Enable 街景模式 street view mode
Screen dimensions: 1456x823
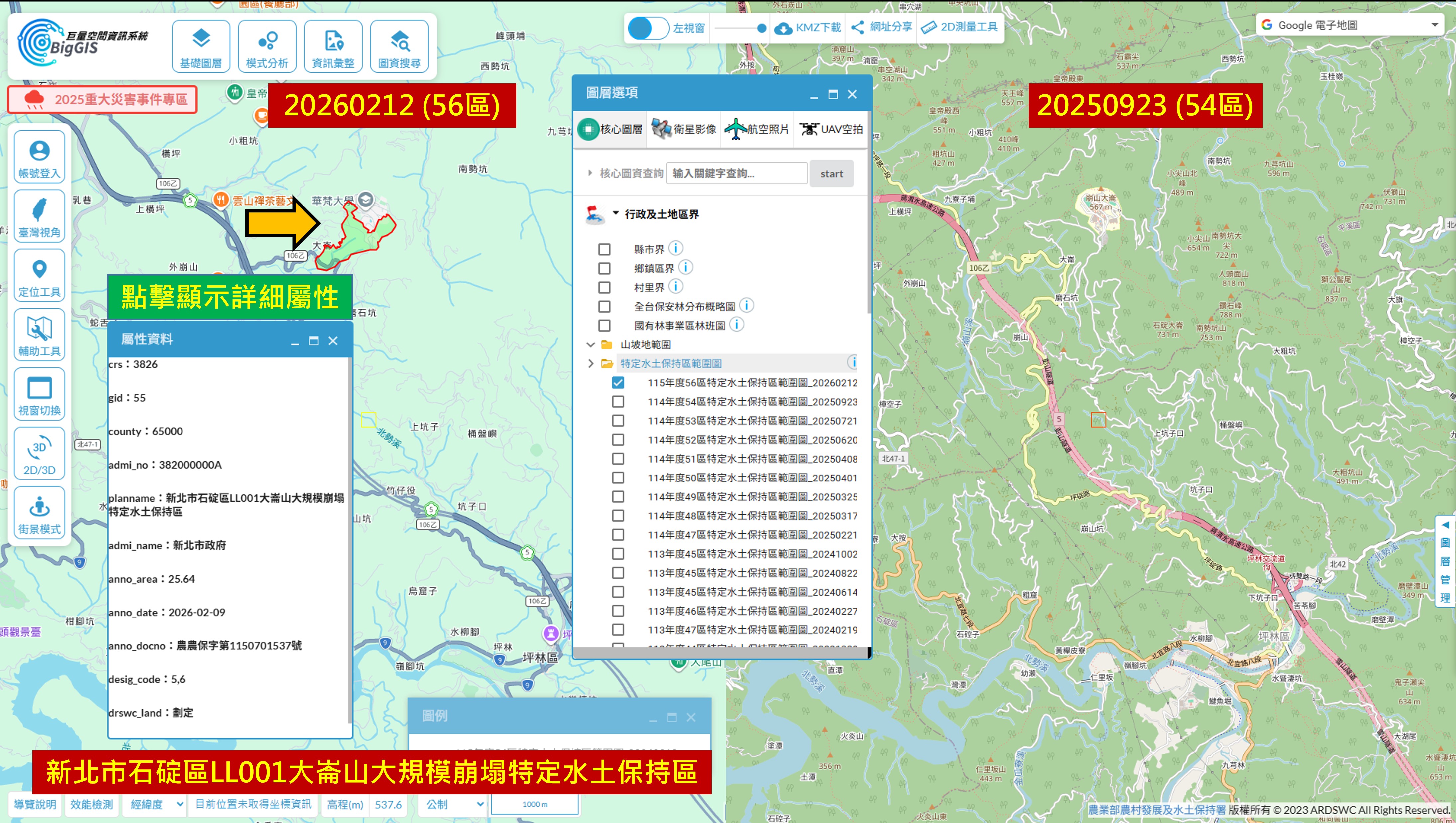click(40, 513)
